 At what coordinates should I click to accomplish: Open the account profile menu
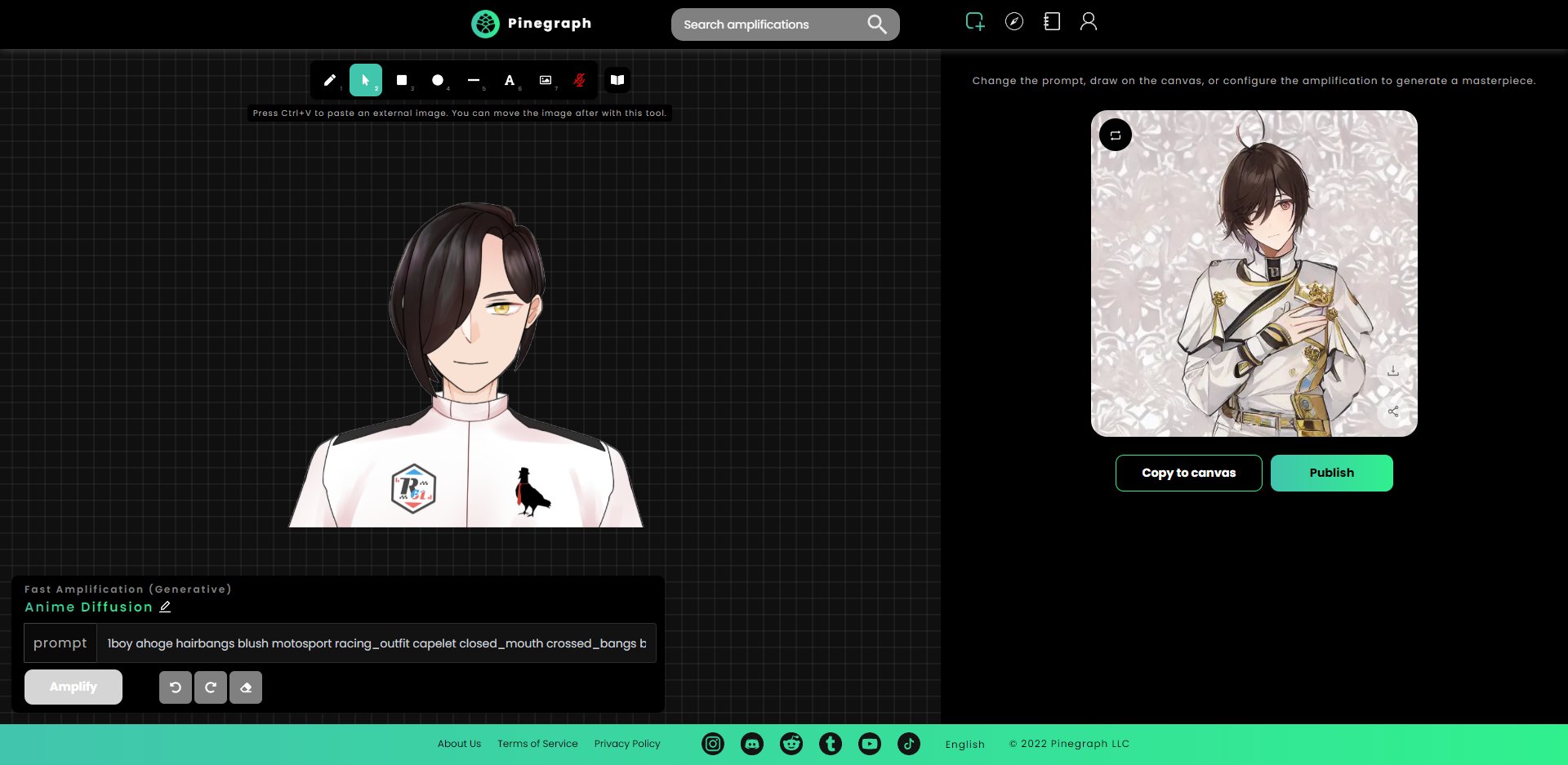(x=1089, y=22)
